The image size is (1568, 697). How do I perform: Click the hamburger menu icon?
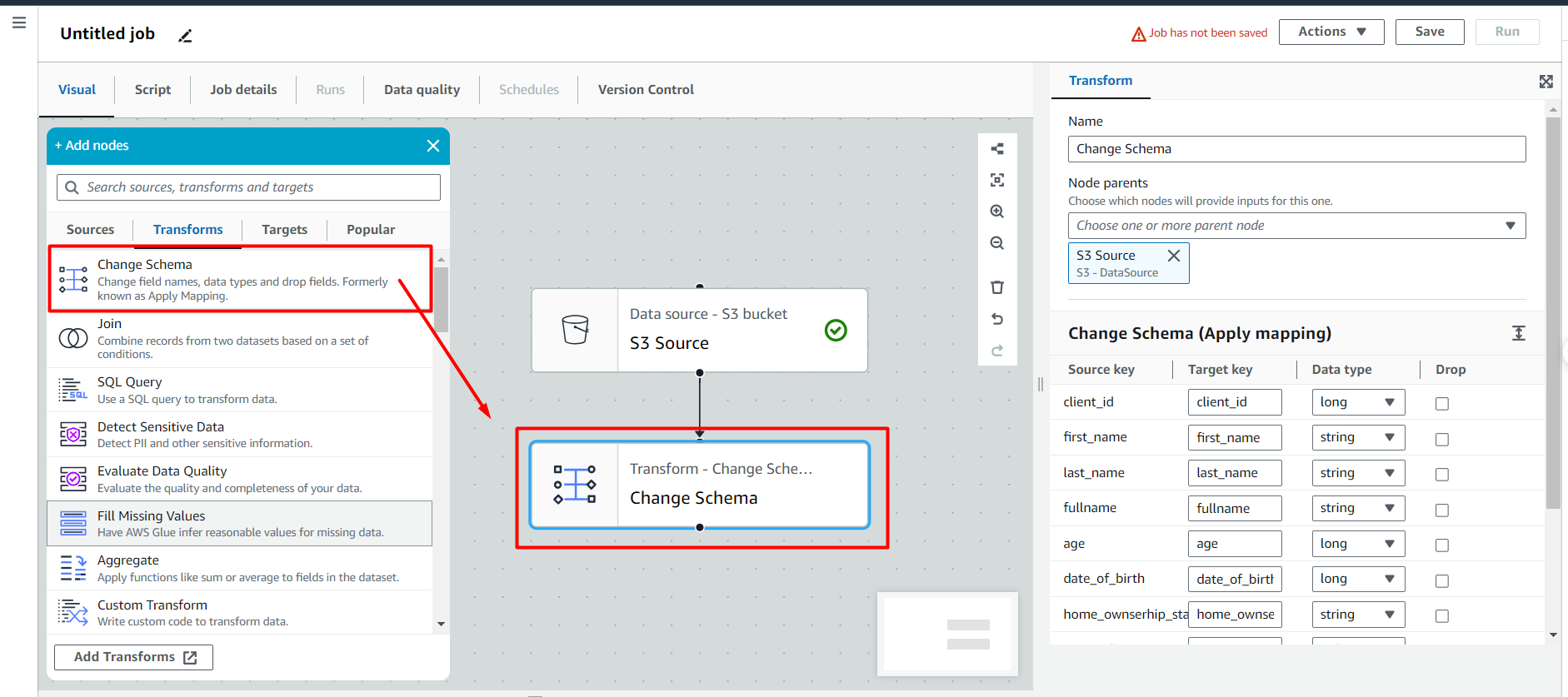tap(19, 22)
